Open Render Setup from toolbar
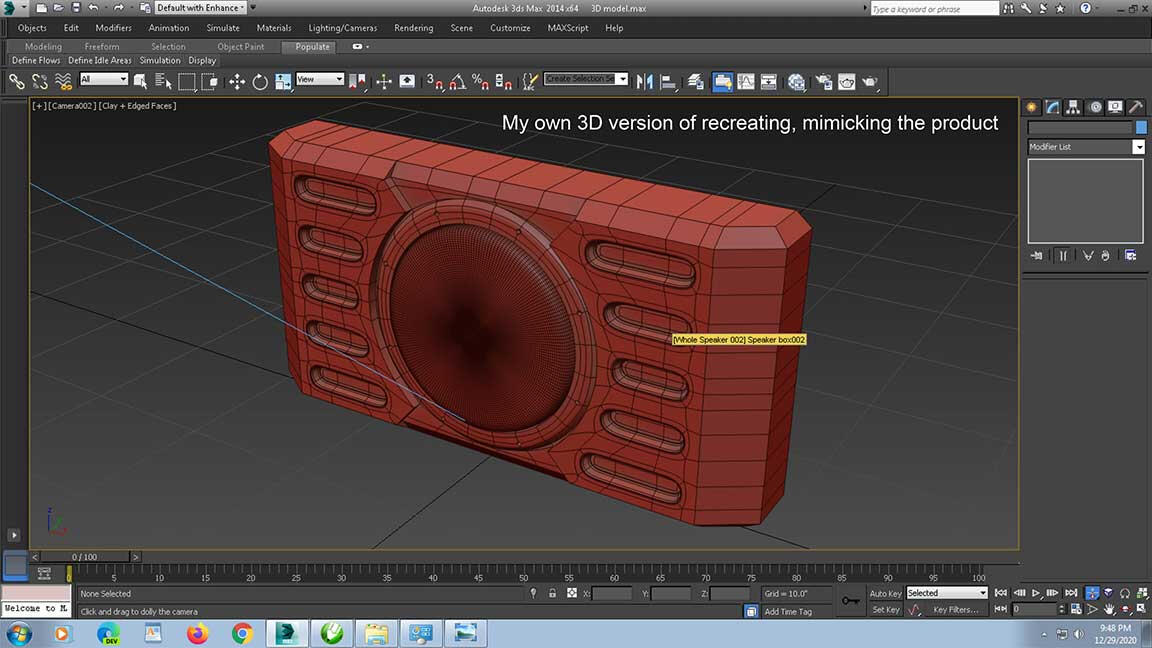This screenshot has height=648, width=1152. click(823, 81)
